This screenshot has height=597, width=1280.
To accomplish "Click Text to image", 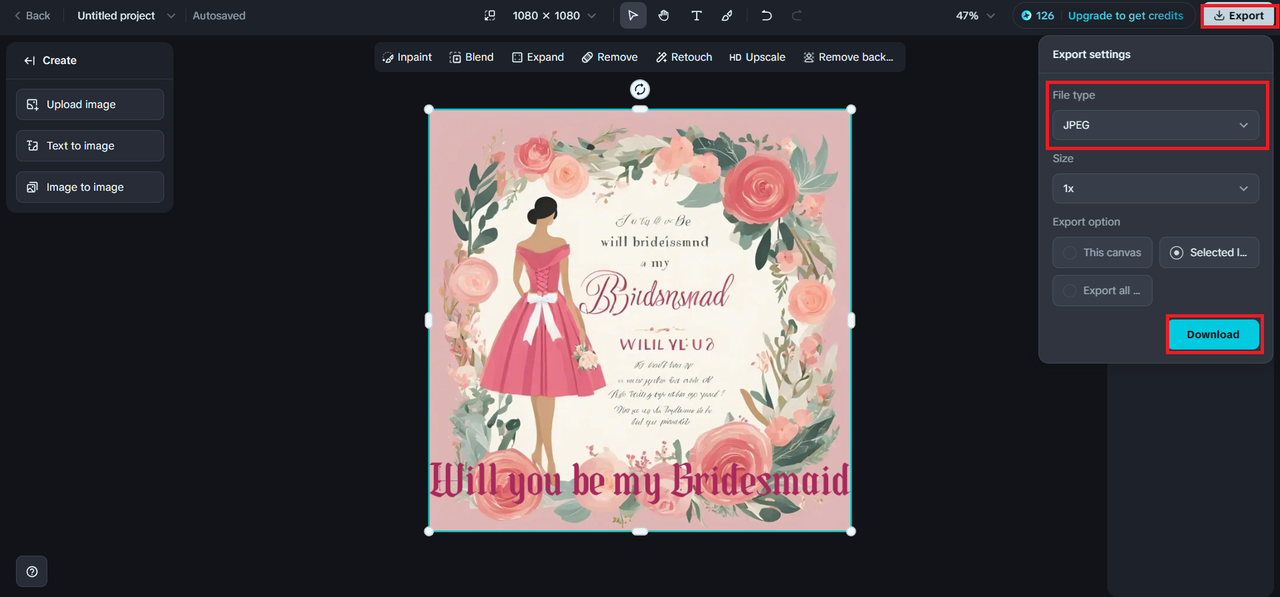I will 90,146.
